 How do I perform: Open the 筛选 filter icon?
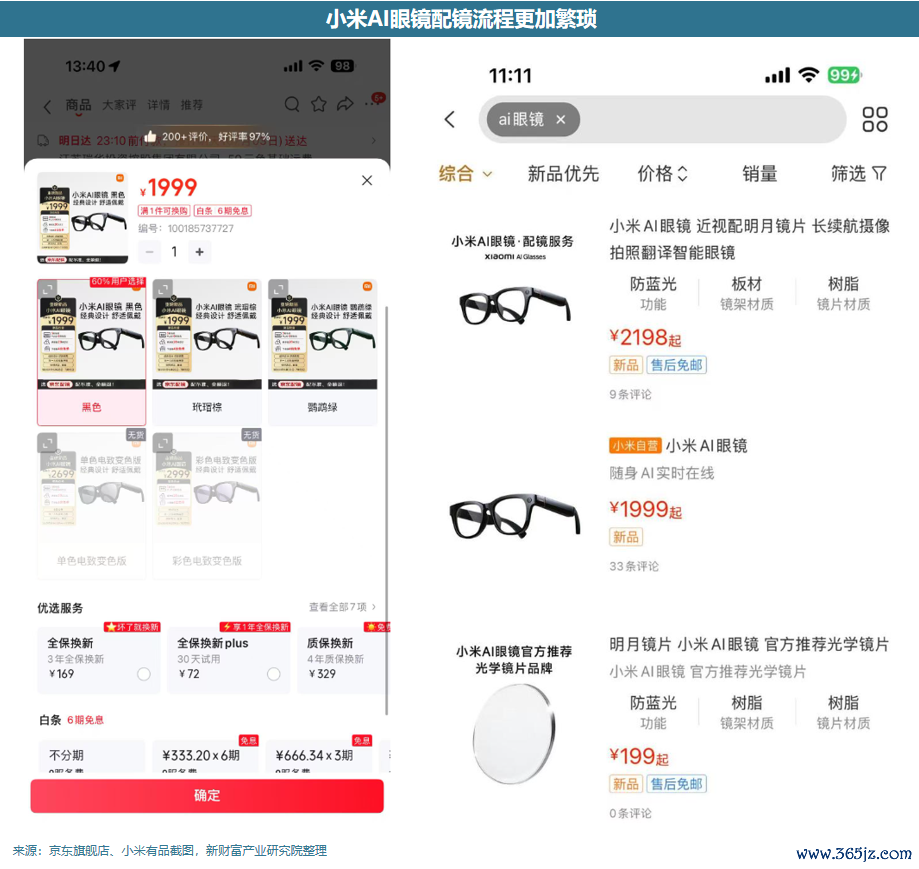(x=879, y=173)
